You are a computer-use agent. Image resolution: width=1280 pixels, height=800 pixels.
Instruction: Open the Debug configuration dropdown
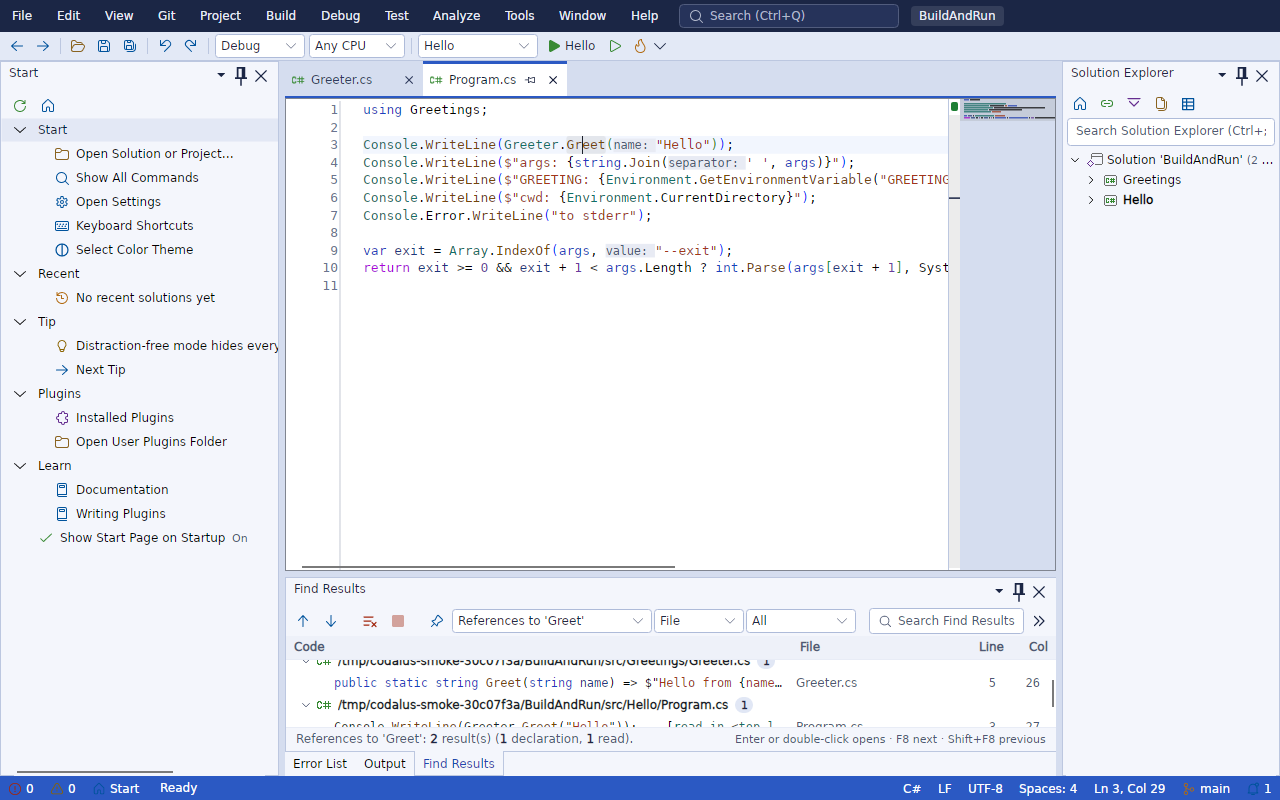pos(260,46)
